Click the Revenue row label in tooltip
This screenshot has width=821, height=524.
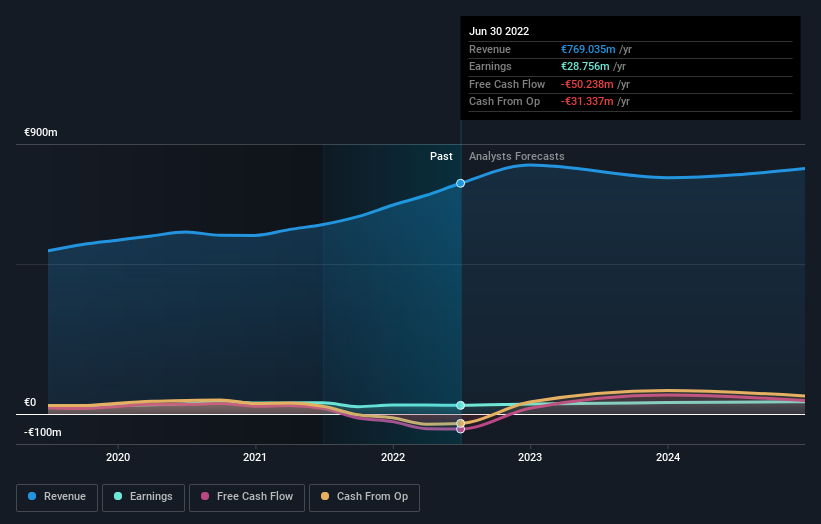click(490, 49)
